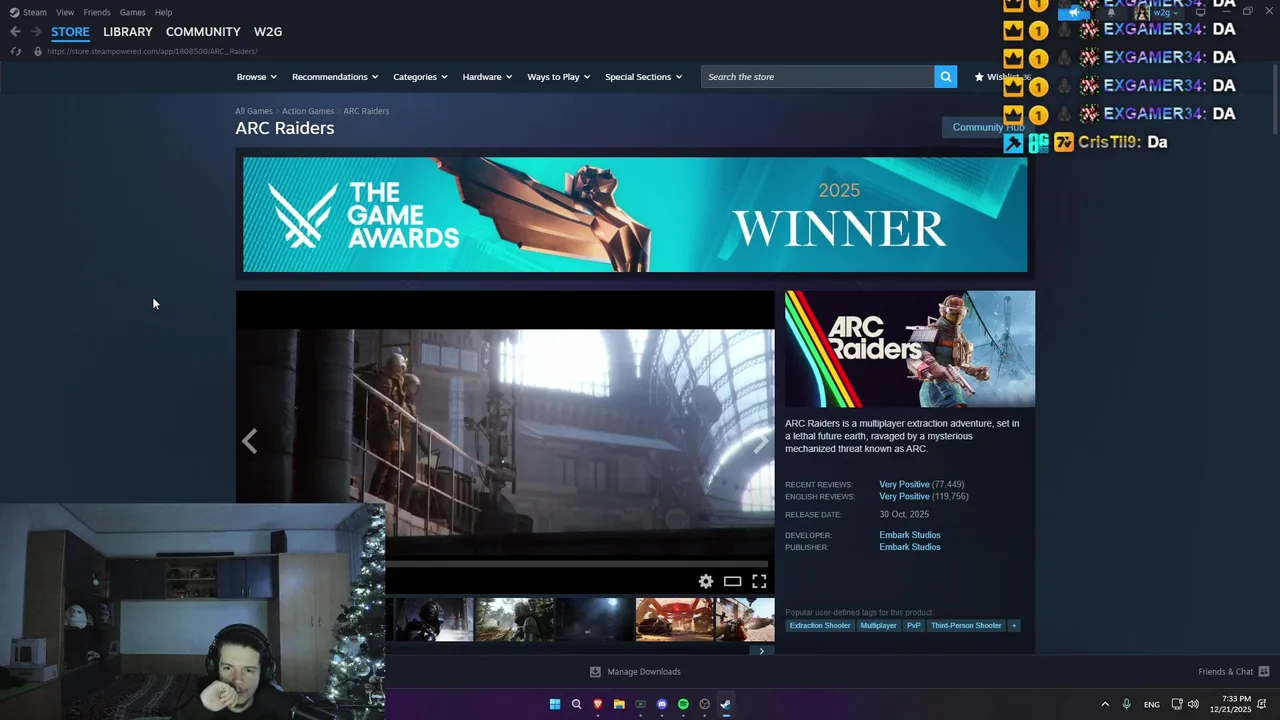Click Steam icon in taskbar
Screen dimensions: 1280x720
click(x=726, y=704)
